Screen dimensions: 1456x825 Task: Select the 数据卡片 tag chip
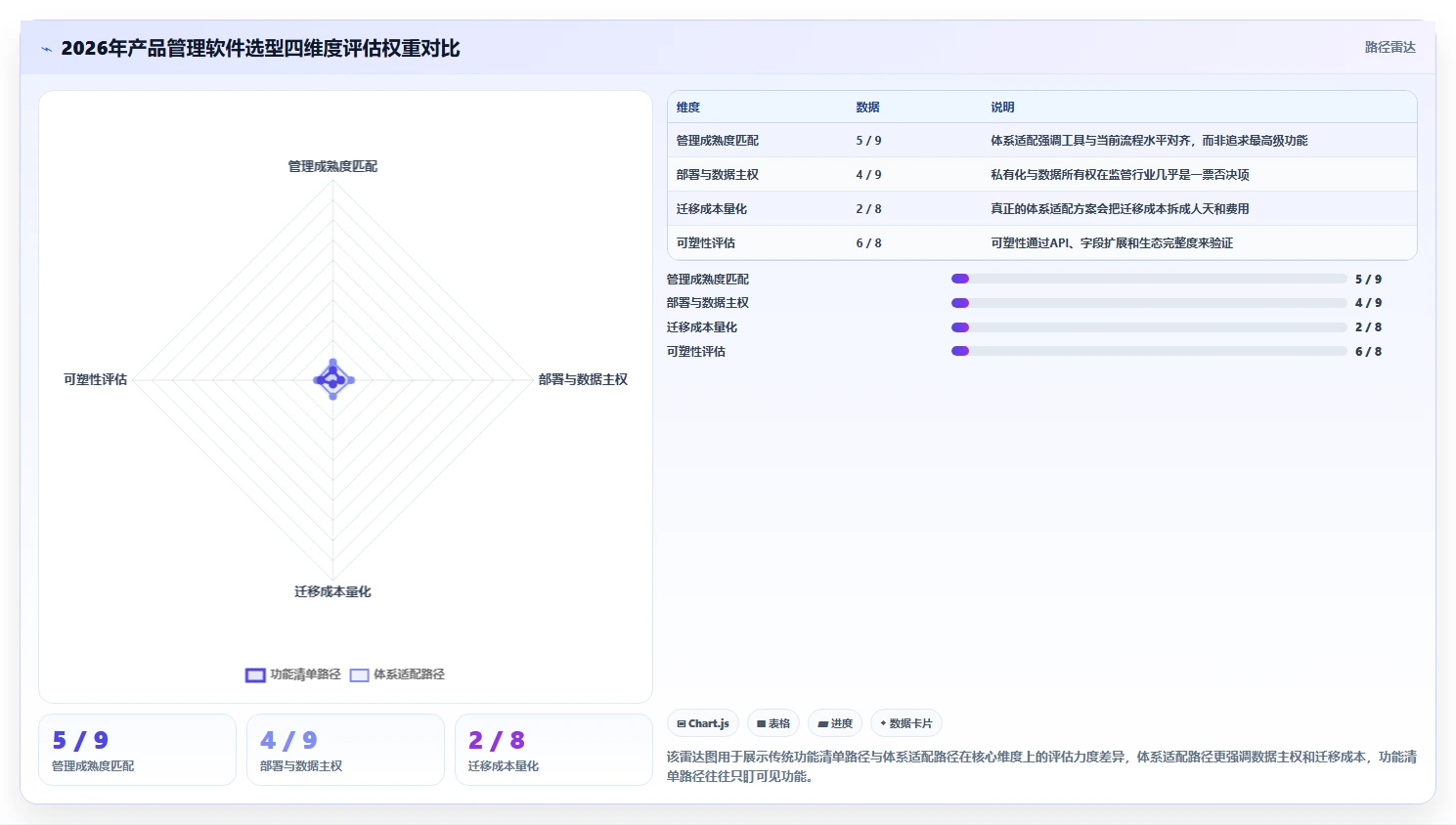pos(905,723)
